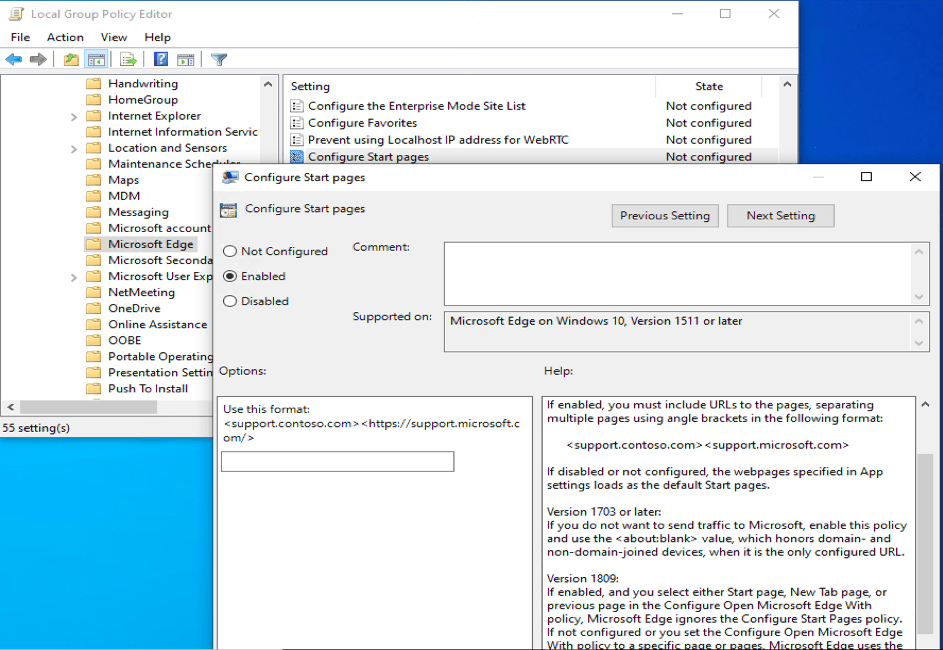Click the Filter funnel toolbar icon
Image resolution: width=943 pixels, height=650 pixels.
coord(219,59)
